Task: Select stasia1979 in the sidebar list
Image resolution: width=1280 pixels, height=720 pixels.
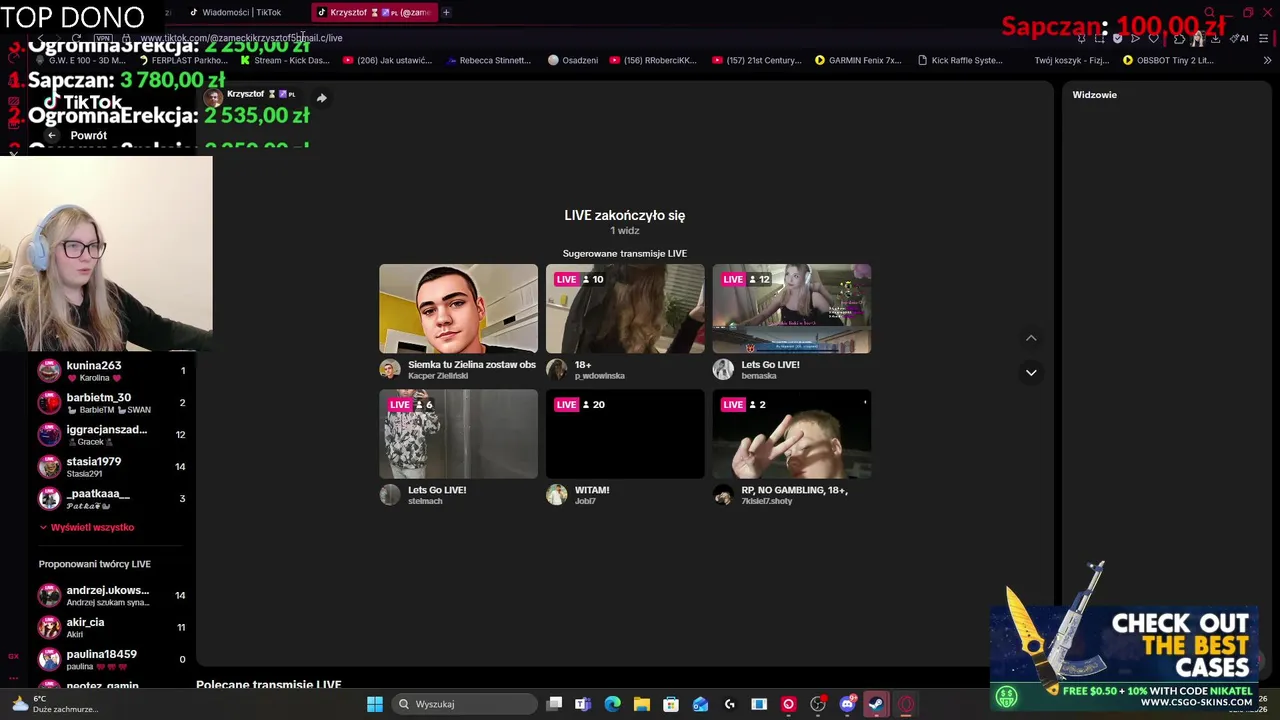Action: click(x=112, y=467)
